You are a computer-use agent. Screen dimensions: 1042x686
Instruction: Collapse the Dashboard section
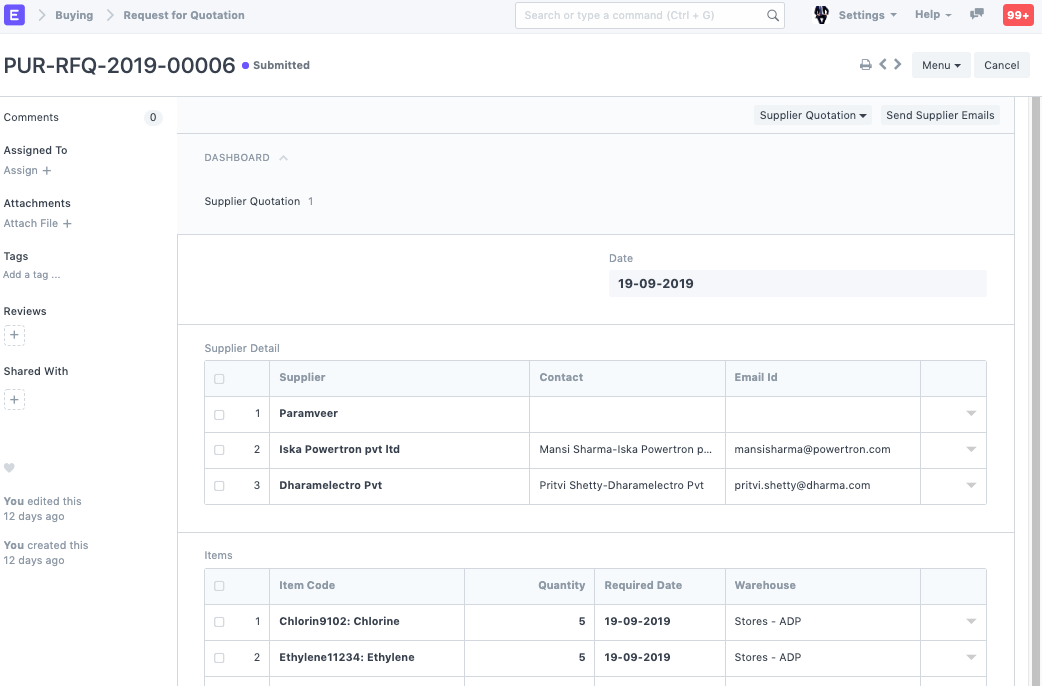283,158
